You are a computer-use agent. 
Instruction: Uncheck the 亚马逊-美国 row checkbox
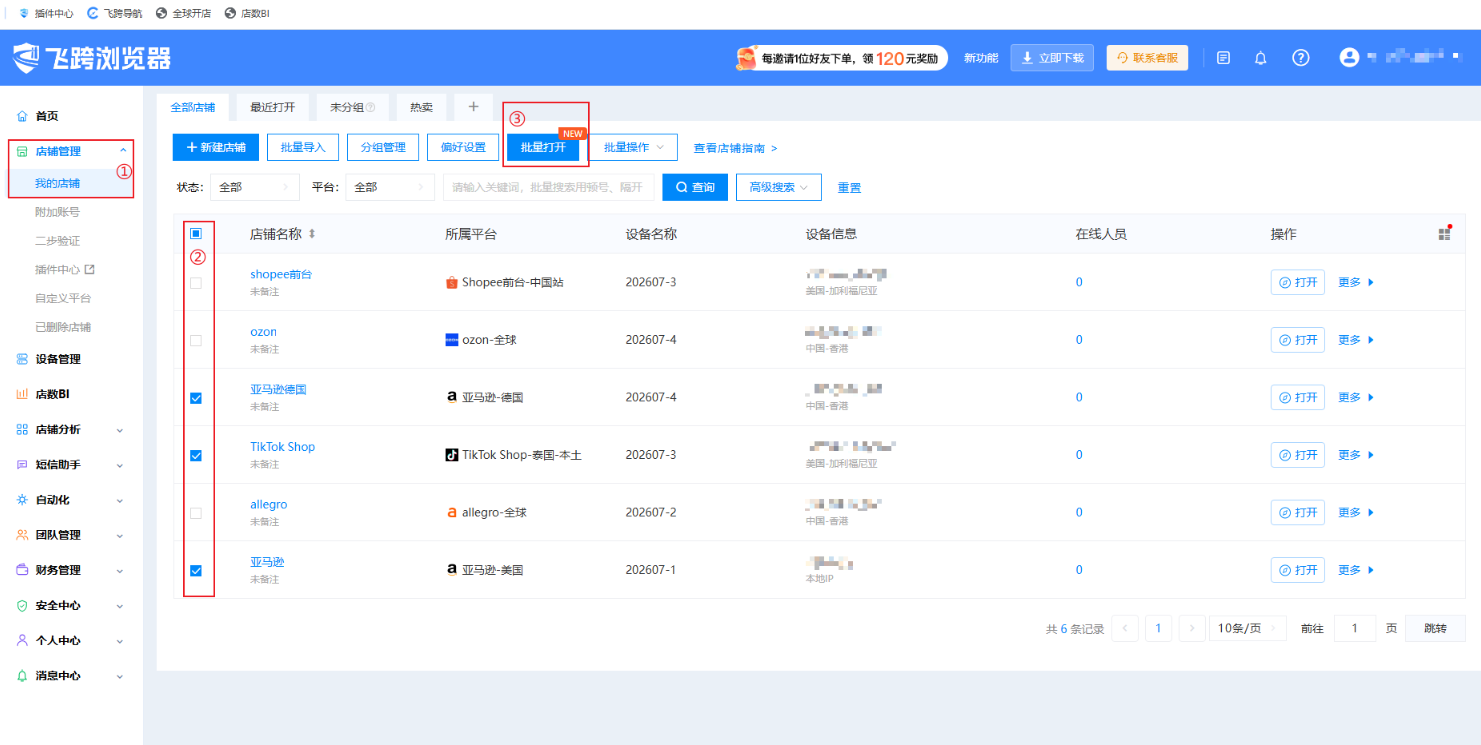[x=196, y=571]
